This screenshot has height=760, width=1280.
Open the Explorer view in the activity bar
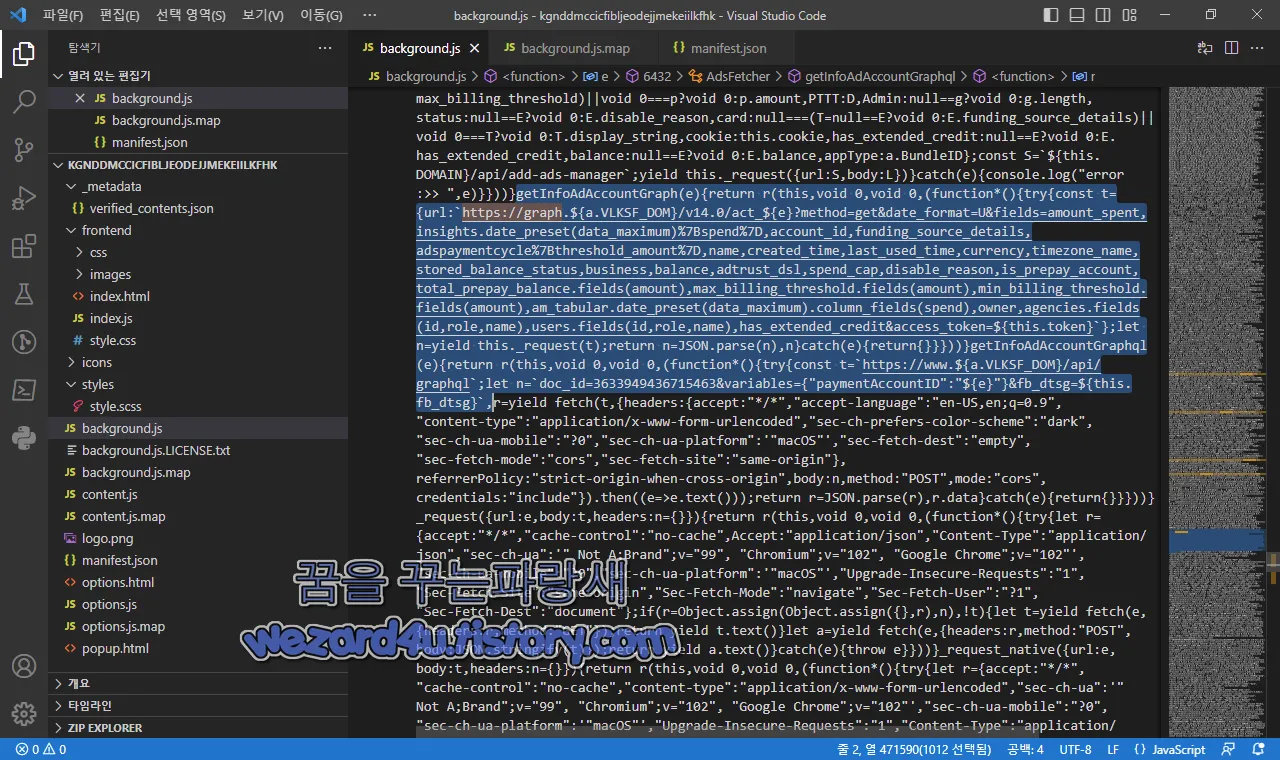24,54
